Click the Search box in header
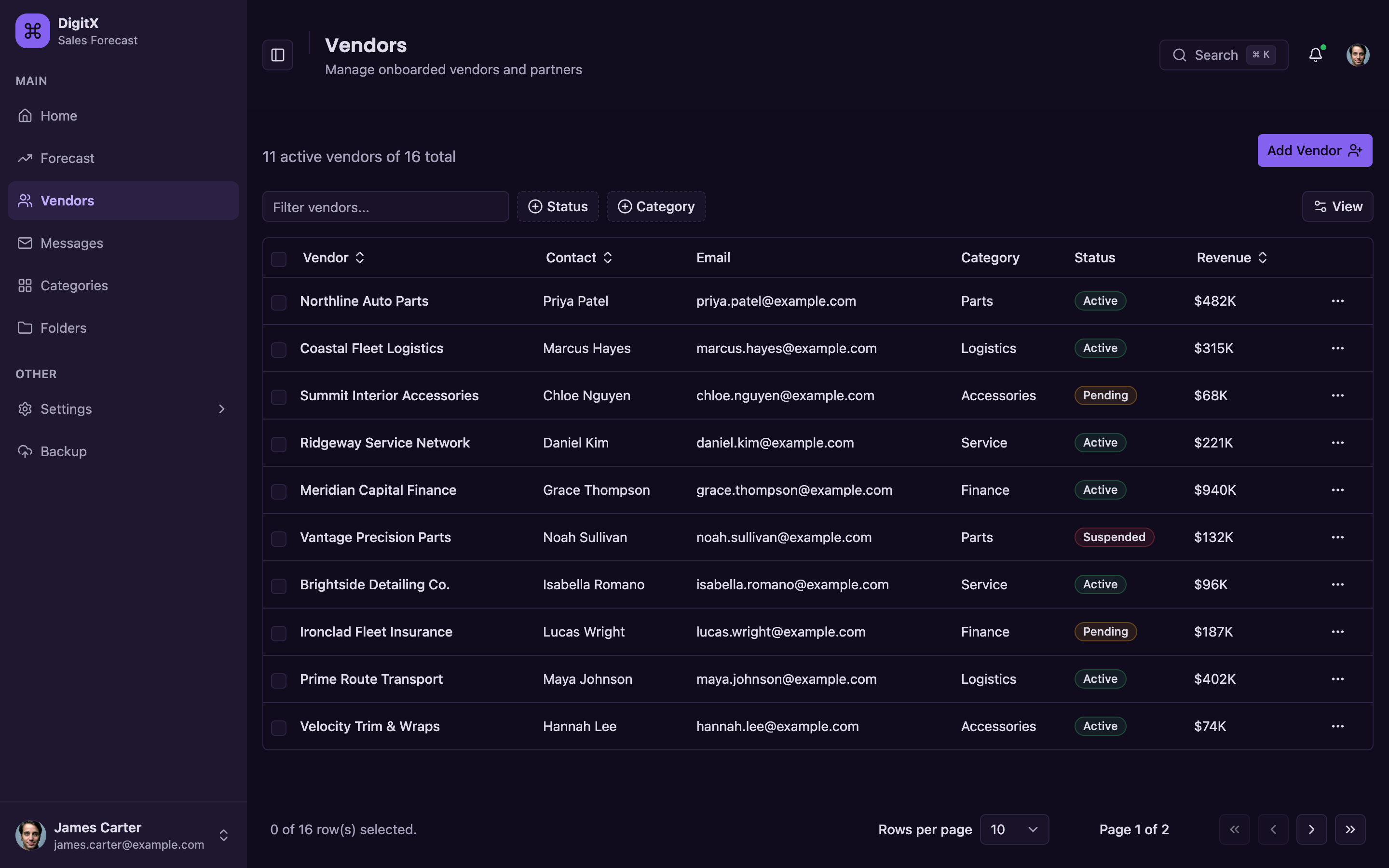Screen dimensions: 1389x868 pos(1224,55)
